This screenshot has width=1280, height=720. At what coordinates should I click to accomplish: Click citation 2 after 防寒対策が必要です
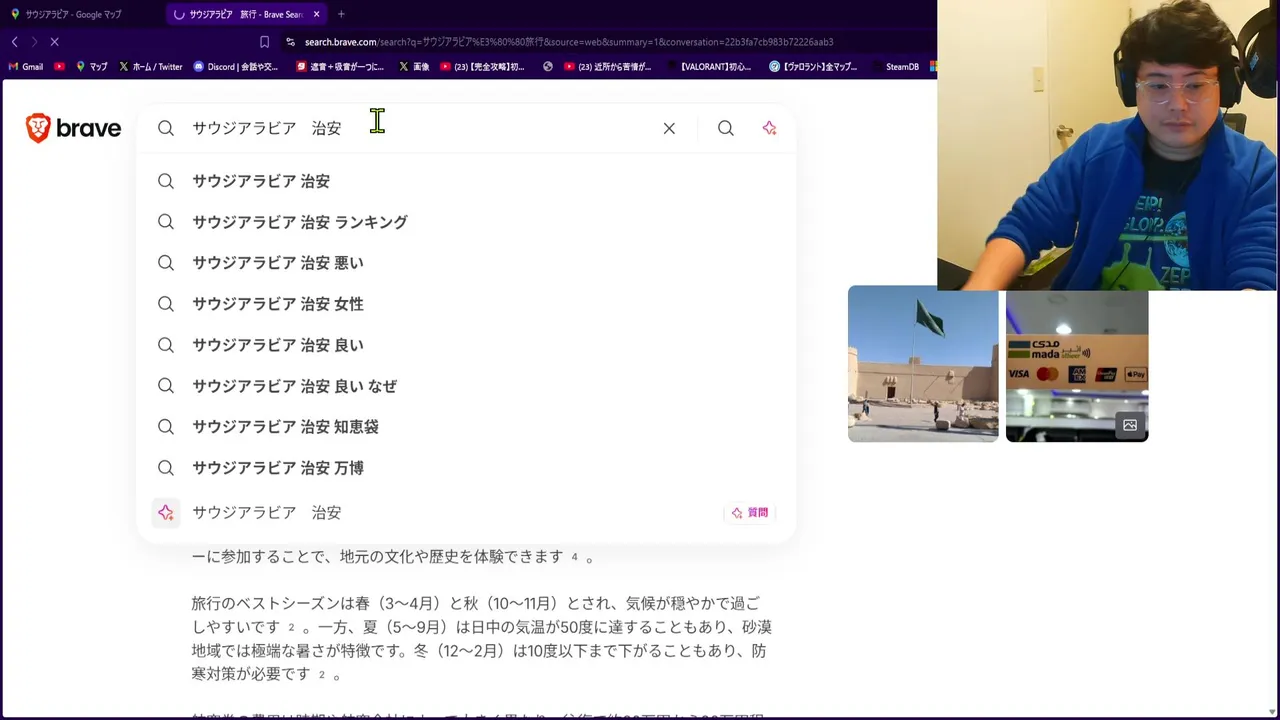coord(322,675)
